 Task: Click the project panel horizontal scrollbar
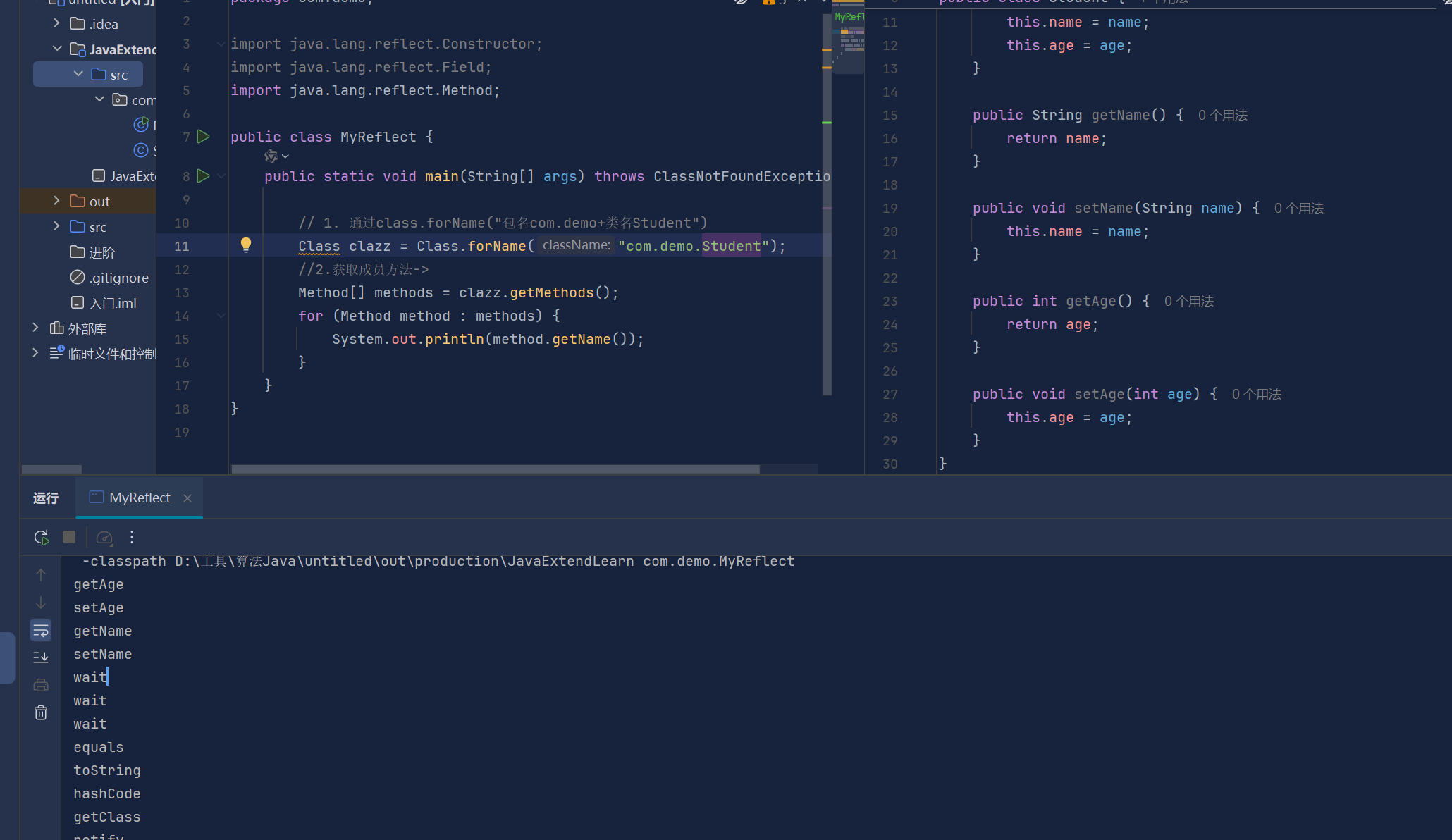pos(51,469)
